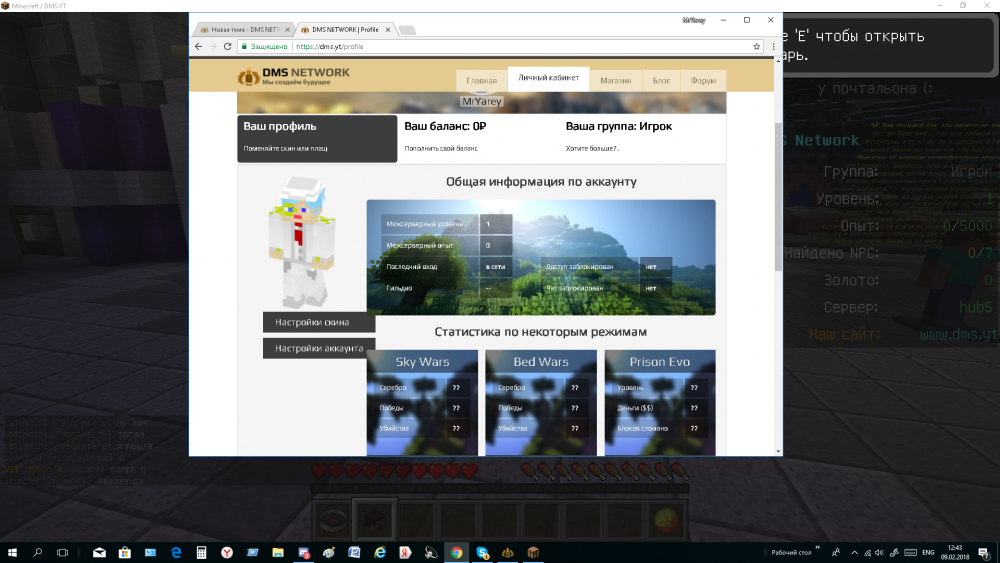This screenshot has width=1000, height=563.
Task: Expand the 'Рабочий стол' toolbar chevron
Action: tap(818, 548)
